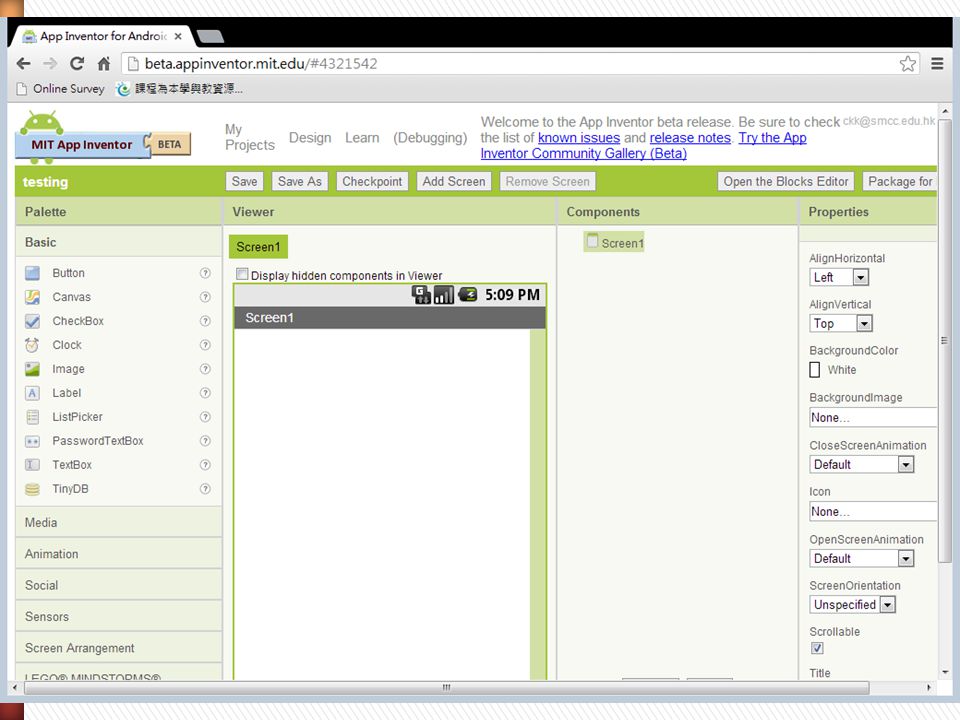Select the TinyDB component icon
The height and width of the screenshot is (720, 960).
32,489
